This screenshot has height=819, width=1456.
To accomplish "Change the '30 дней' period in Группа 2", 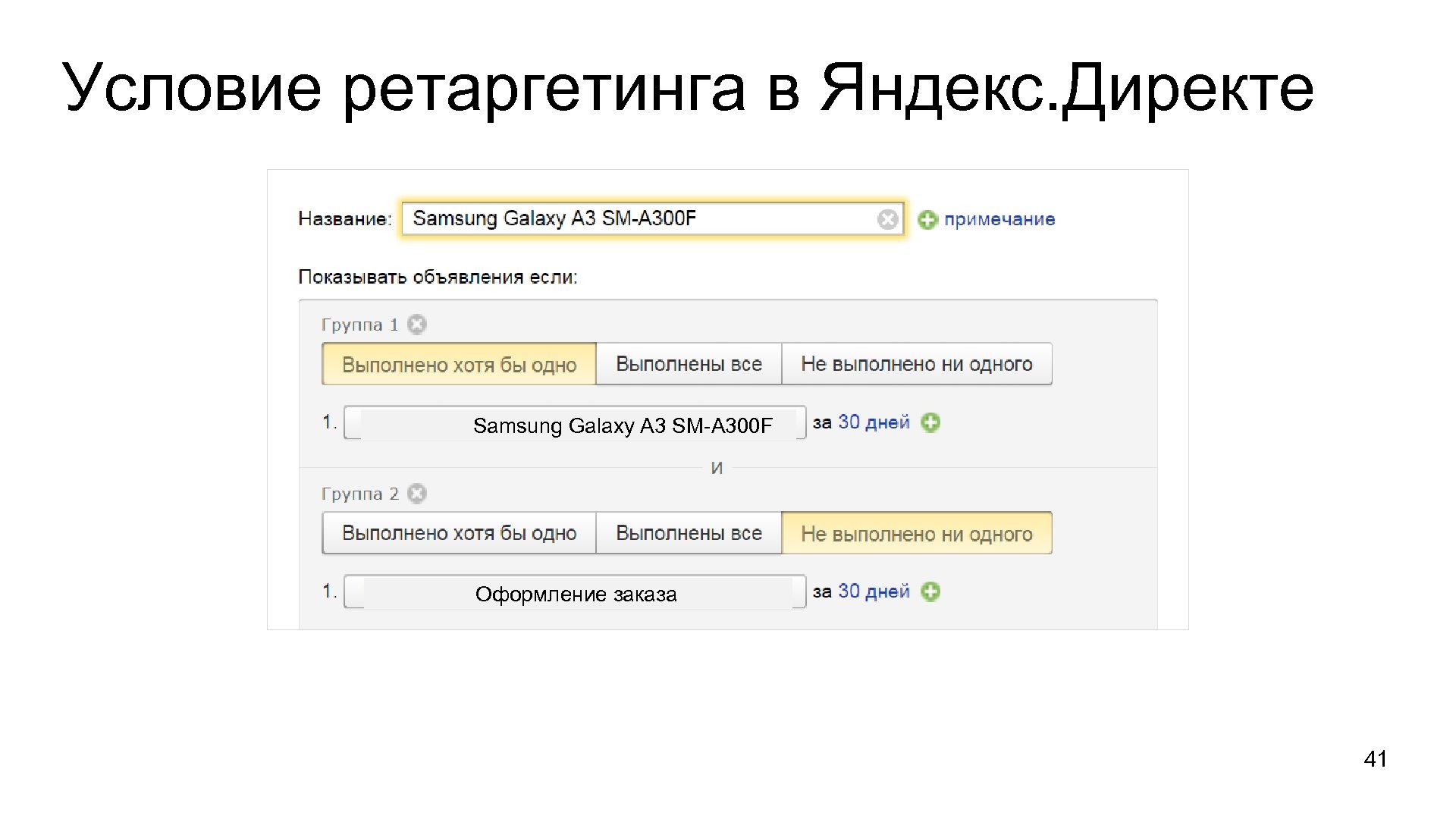I will [873, 591].
